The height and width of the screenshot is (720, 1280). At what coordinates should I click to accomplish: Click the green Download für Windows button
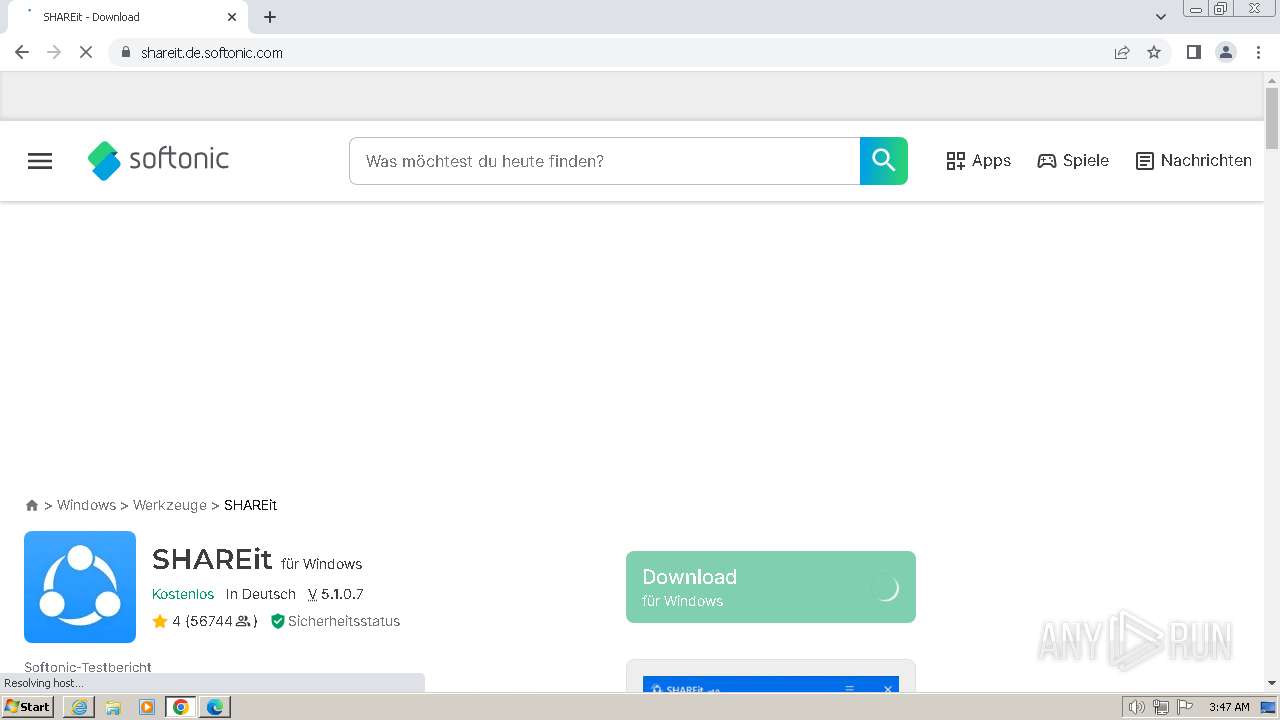tap(771, 587)
